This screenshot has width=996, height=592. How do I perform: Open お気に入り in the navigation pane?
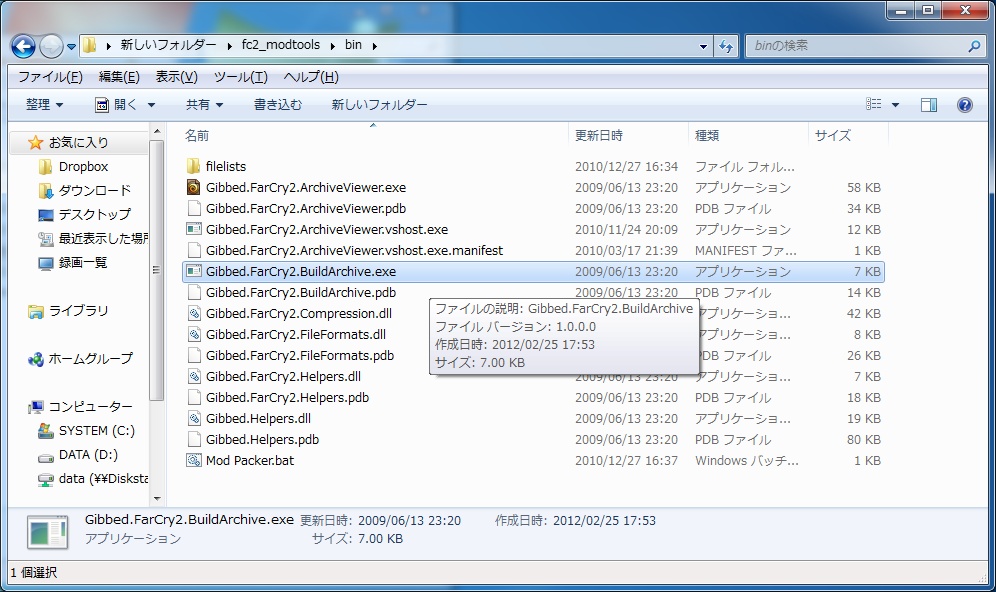click(77, 142)
